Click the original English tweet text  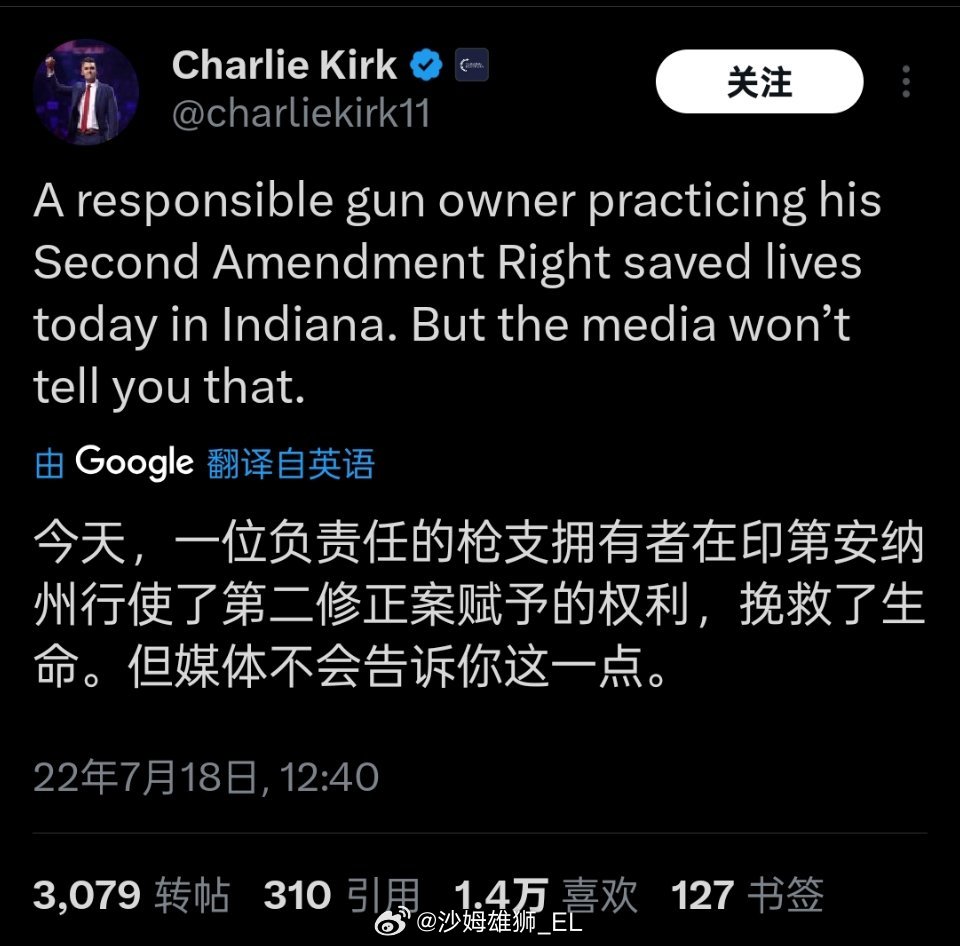(457, 294)
